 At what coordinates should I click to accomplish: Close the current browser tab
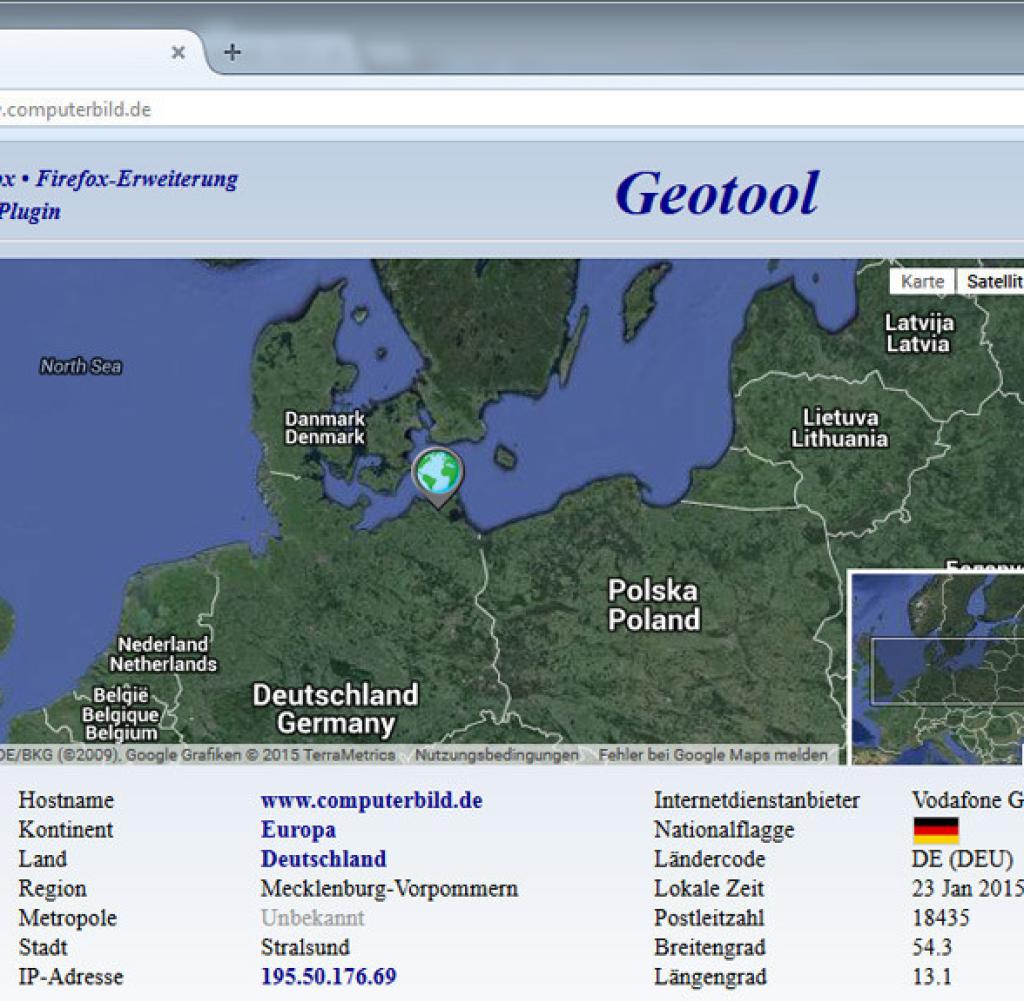click(178, 52)
